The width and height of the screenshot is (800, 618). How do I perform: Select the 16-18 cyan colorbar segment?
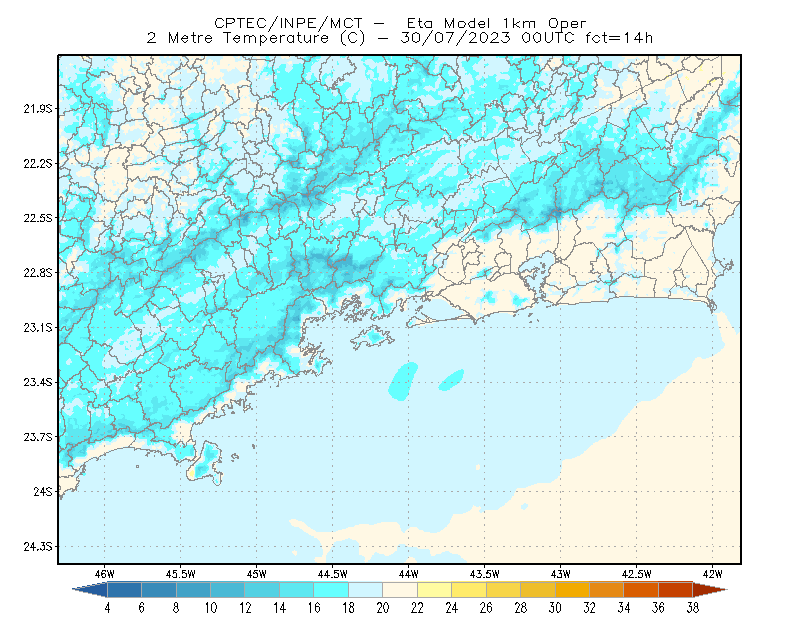[331, 590]
